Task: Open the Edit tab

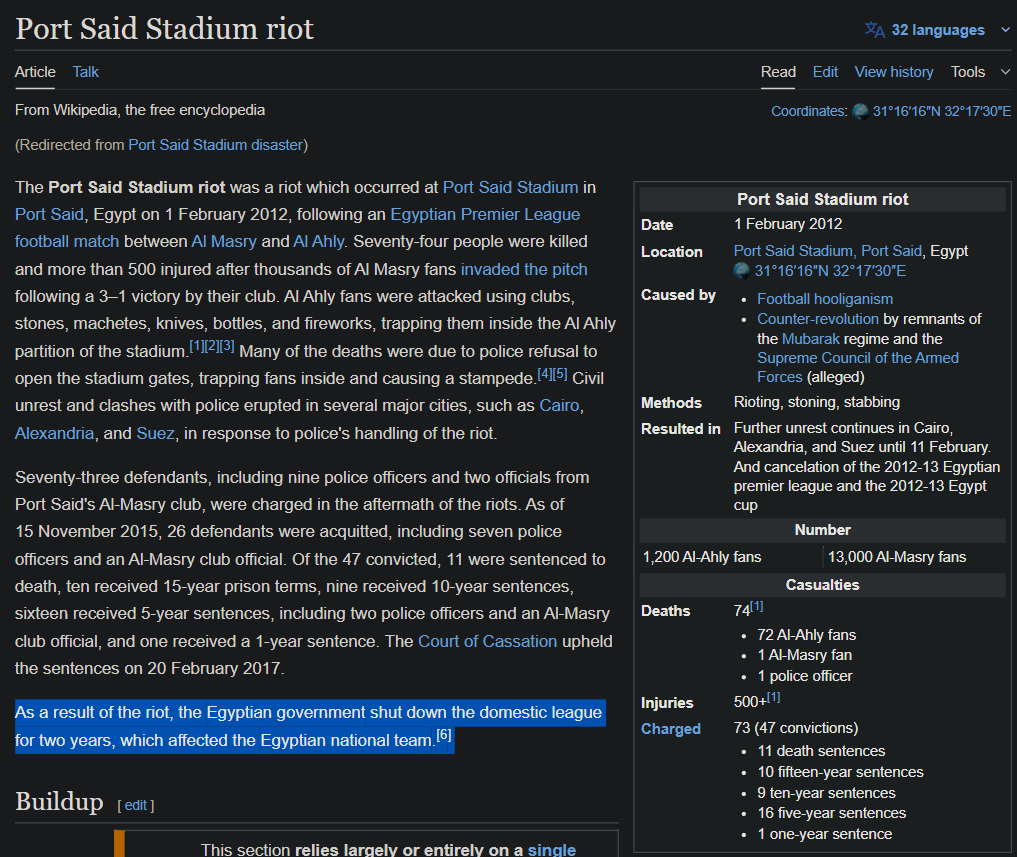Action: click(825, 72)
